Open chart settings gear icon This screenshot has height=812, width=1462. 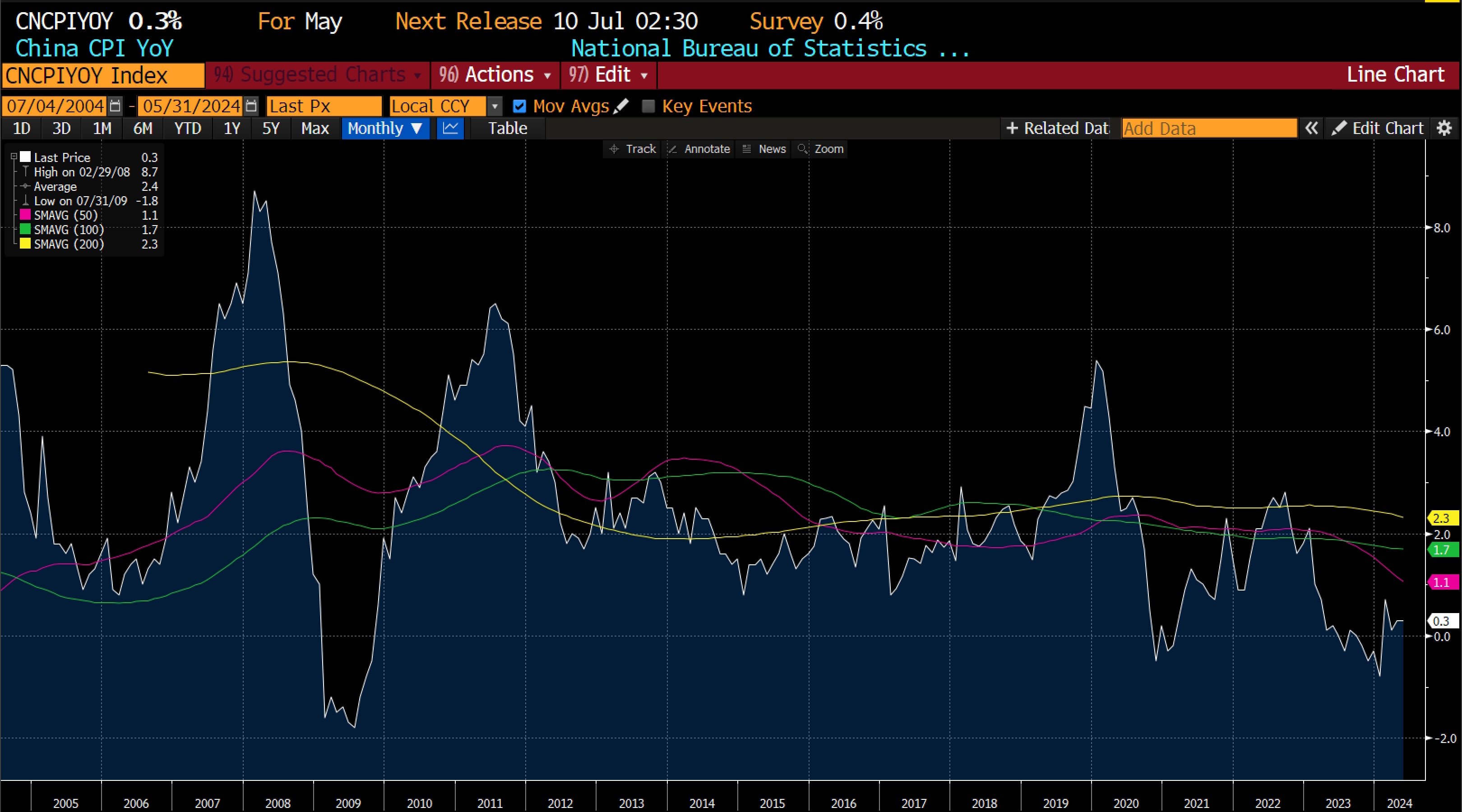[1444, 128]
